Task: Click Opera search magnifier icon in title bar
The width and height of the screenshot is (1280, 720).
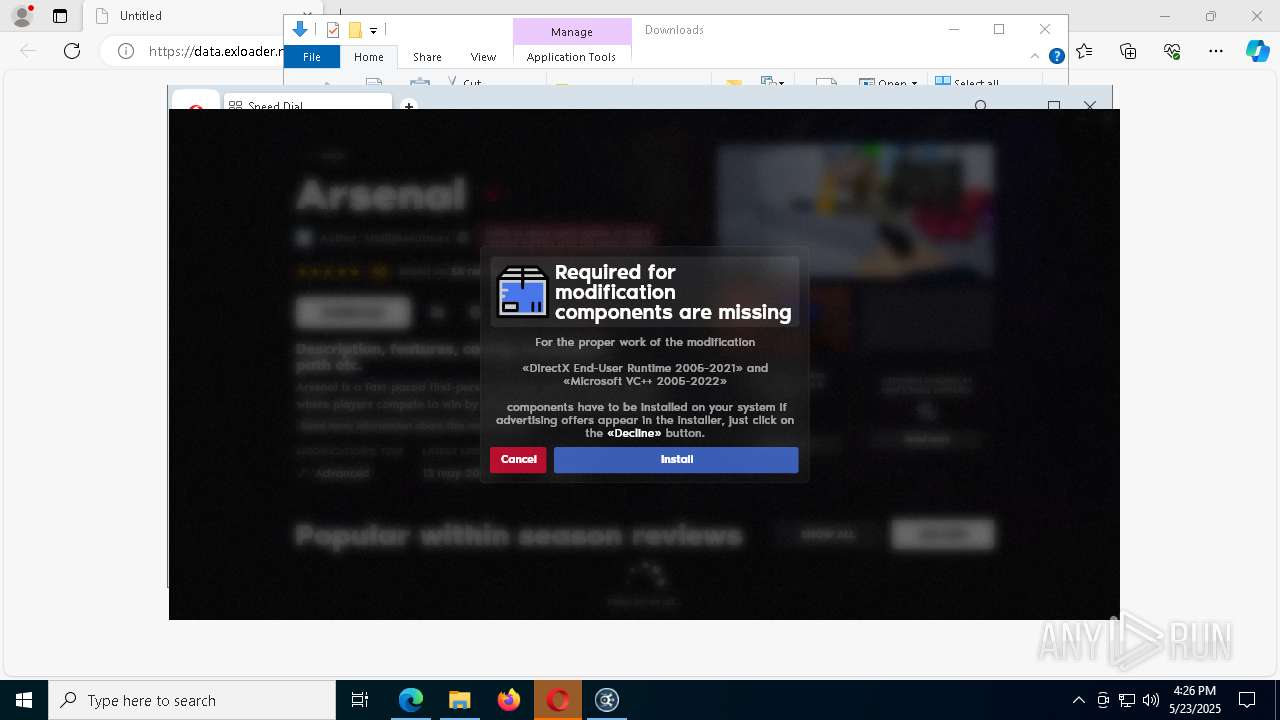Action: tap(981, 105)
